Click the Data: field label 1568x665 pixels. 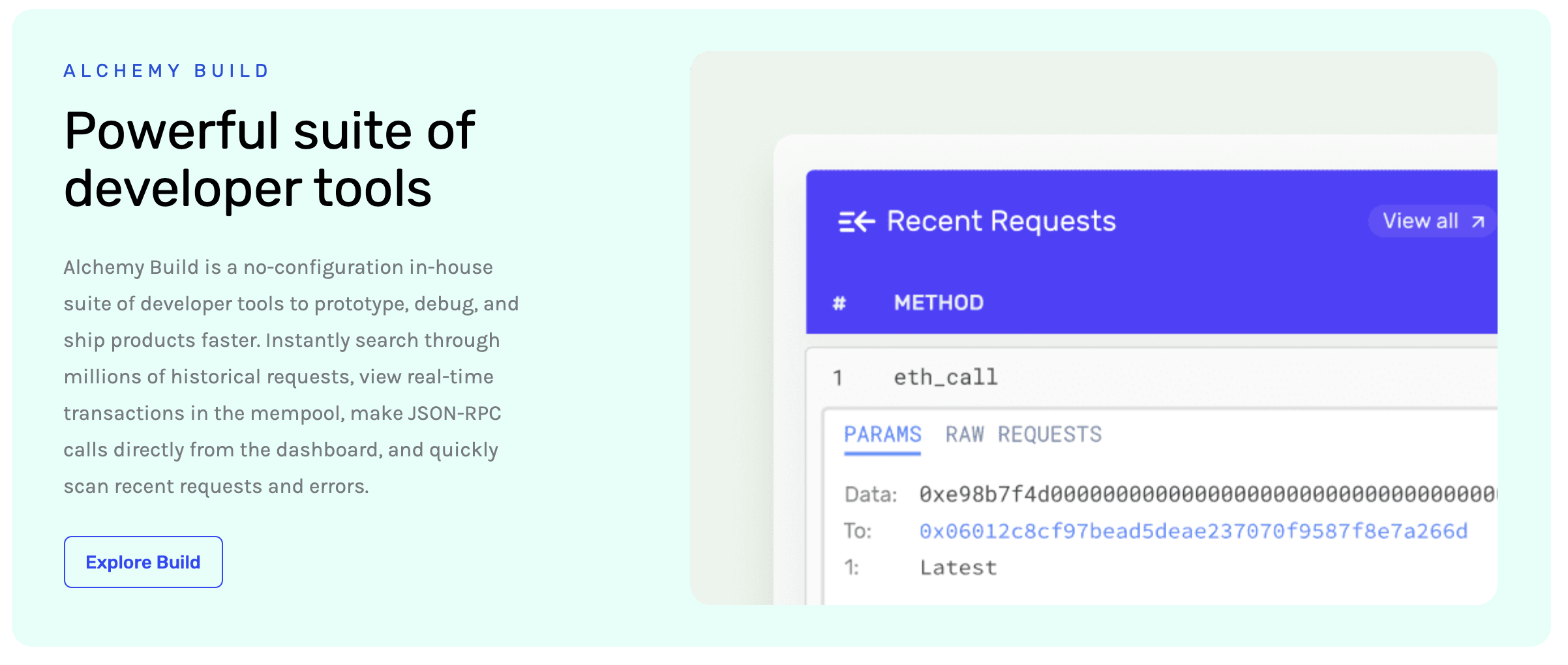871,495
